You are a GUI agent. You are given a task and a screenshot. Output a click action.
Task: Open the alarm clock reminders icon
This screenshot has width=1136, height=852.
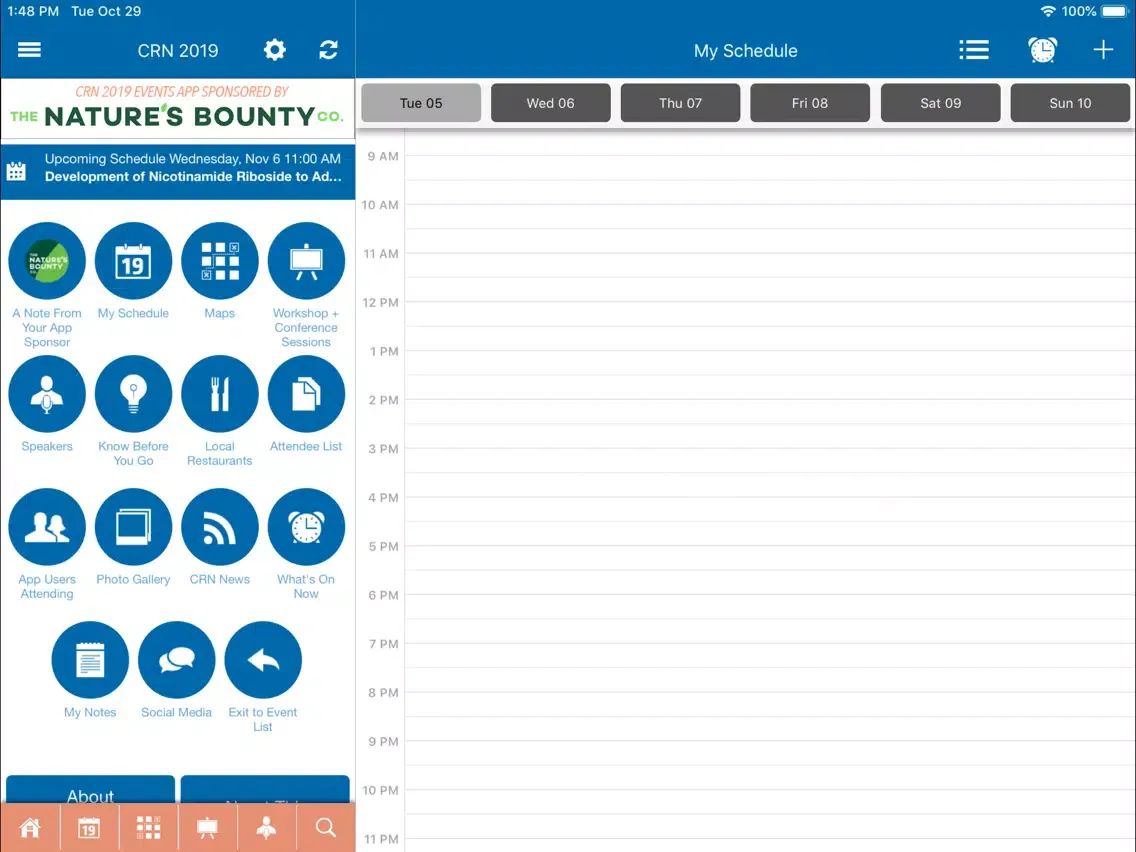click(x=1043, y=50)
